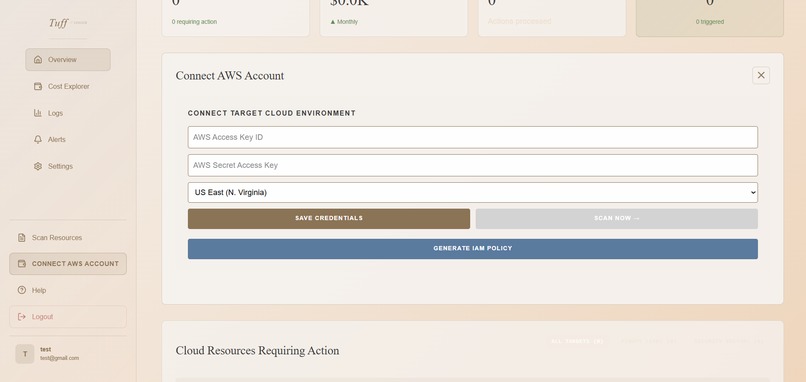
Task: Click the Tuff logo in the sidebar
Action: point(59,23)
